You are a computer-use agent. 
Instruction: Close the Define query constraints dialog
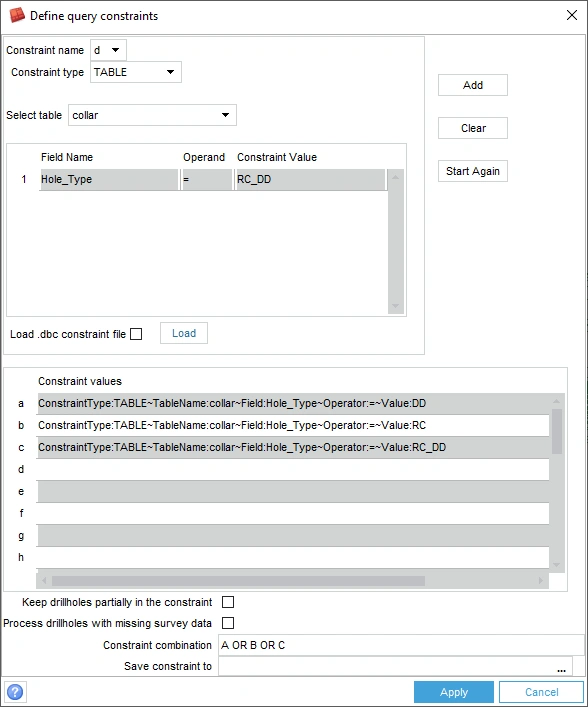[x=571, y=15]
